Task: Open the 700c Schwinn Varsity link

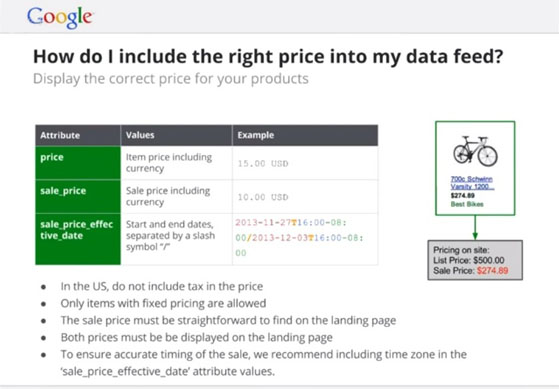Action: 472,183
